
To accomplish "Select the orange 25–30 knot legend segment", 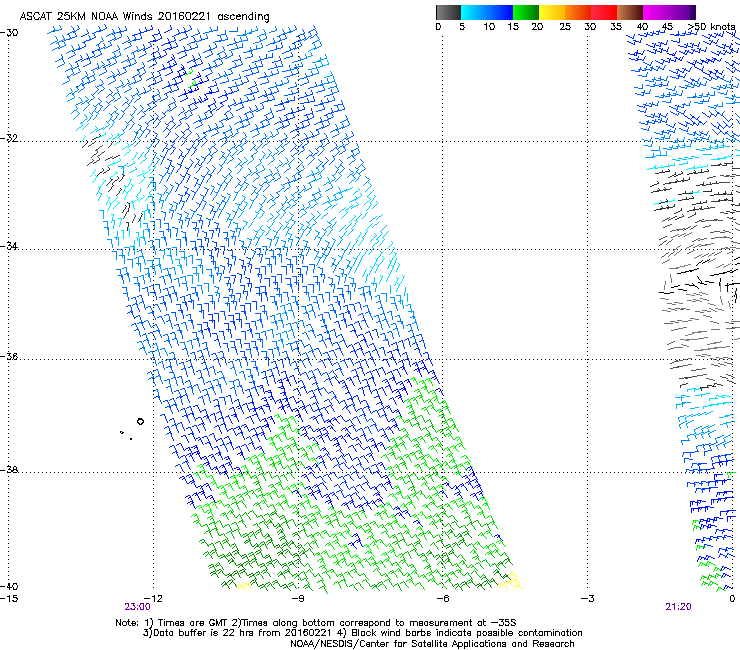I will 578,12.
